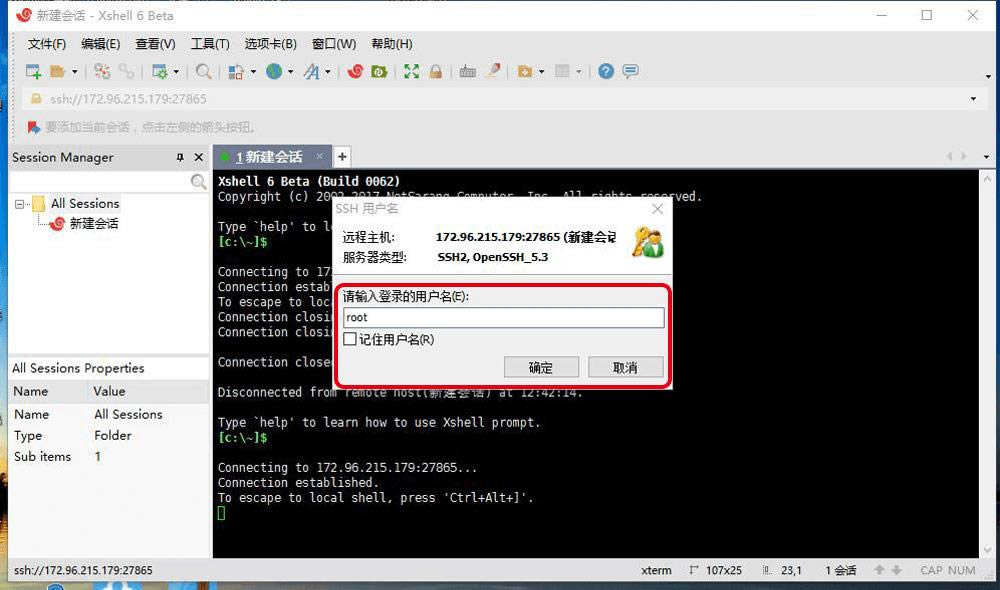This screenshot has height=590, width=1000.
Task: Click the Session Manager search field
Action: coord(101,182)
